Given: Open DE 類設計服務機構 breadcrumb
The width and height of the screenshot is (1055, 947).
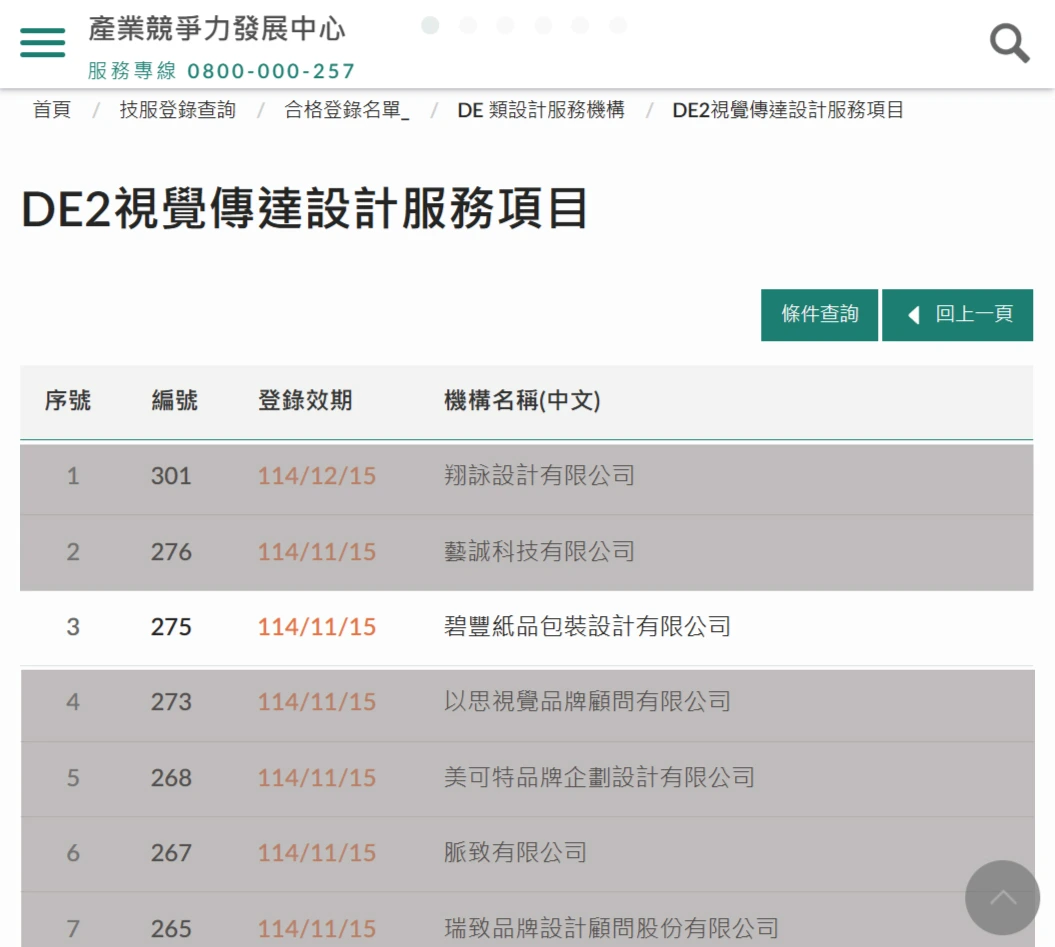Looking at the screenshot, I should pos(541,110).
